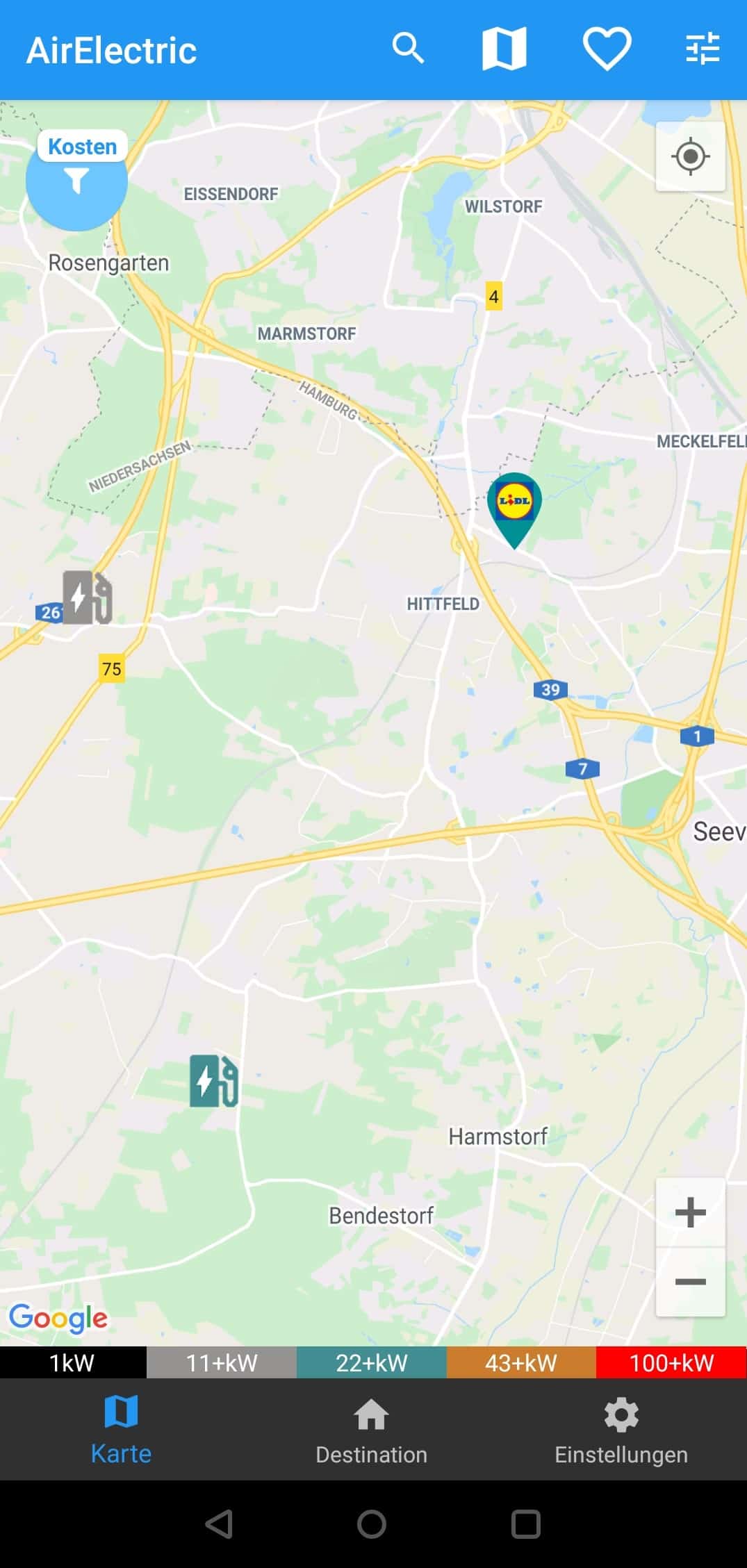
Task: Center map with my location button
Action: (x=690, y=156)
